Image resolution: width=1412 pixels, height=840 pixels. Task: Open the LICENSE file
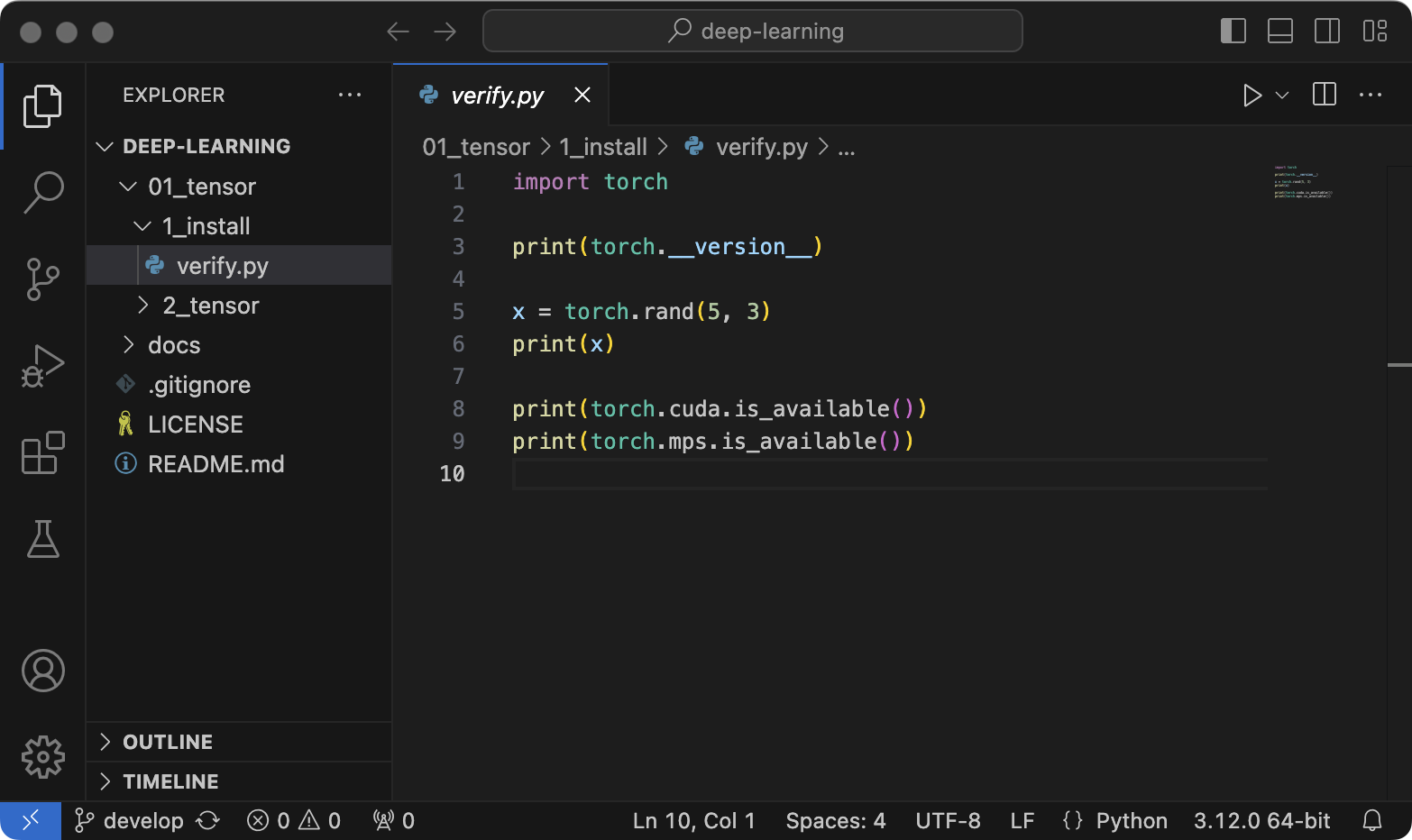[x=239, y=425]
